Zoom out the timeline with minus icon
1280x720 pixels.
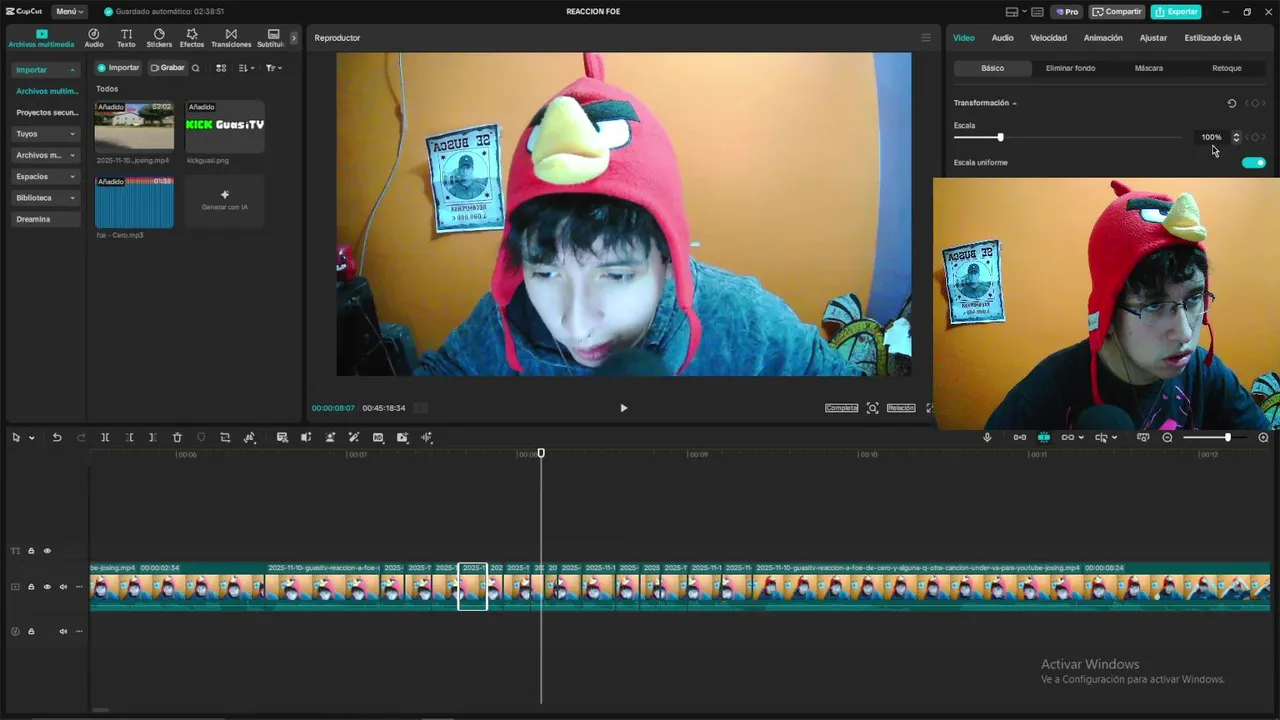click(x=1167, y=438)
